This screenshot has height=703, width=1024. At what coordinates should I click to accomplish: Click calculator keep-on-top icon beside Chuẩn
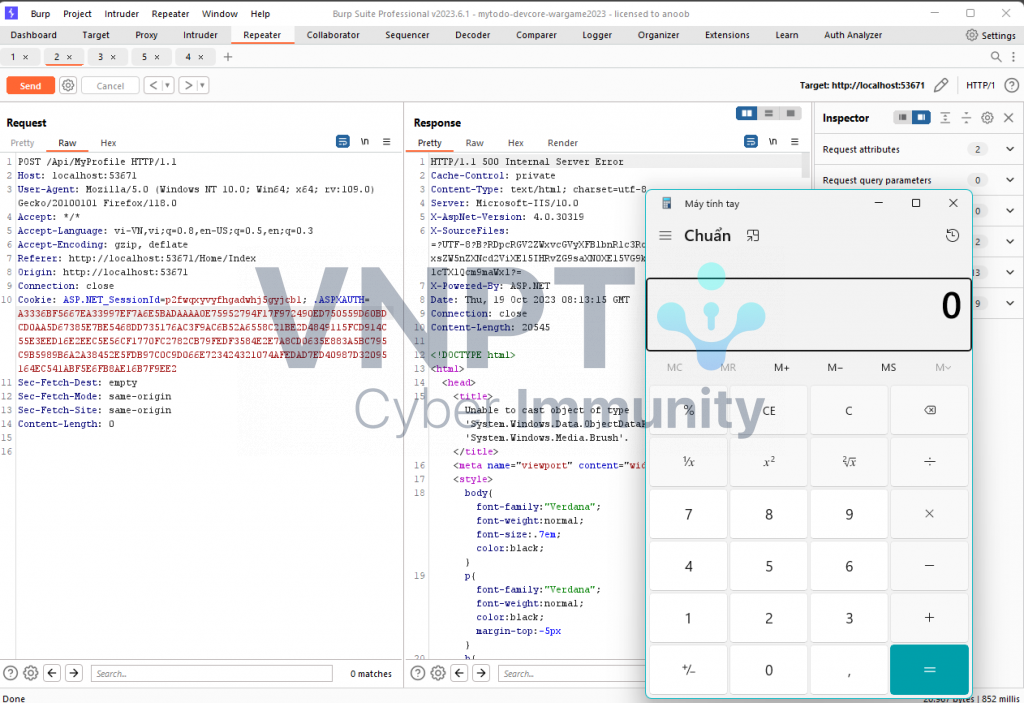point(753,236)
